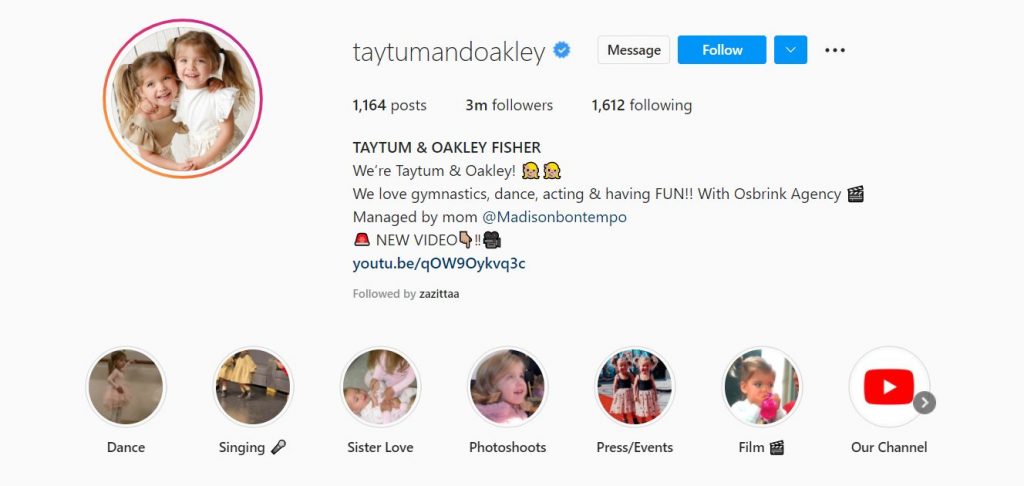Open the Our Channel YouTube highlight
Screen dimensions: 1024x486
(889, 387)
